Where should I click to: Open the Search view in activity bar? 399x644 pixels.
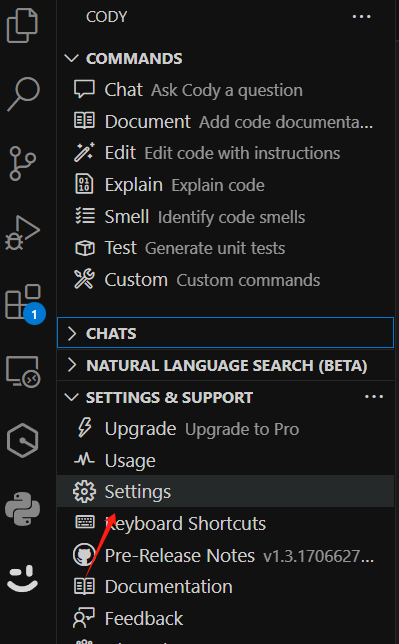point(23,94)
